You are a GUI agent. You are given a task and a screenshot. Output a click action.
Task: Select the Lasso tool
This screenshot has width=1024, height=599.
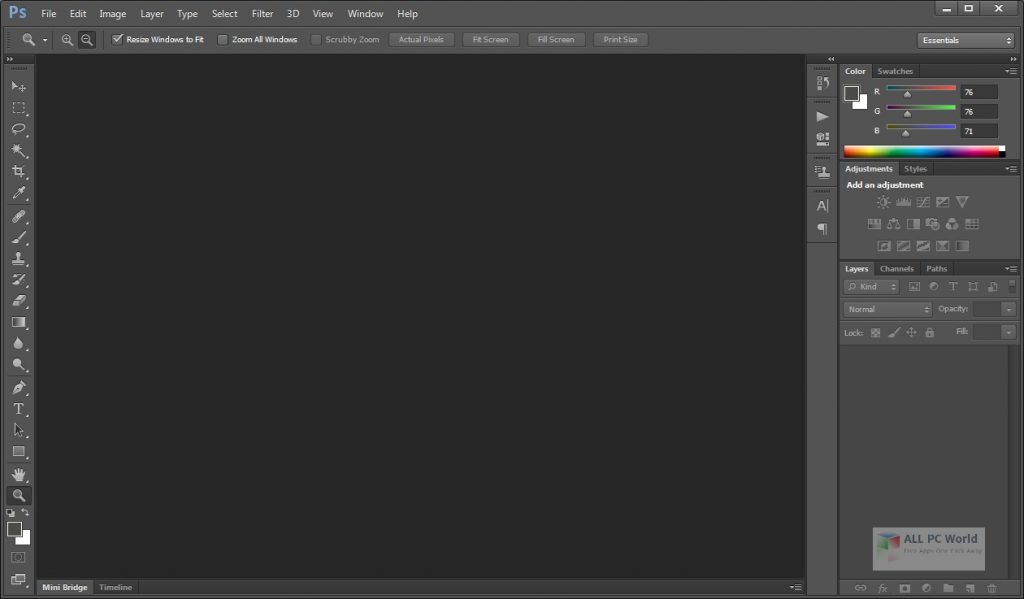[18, 129]
